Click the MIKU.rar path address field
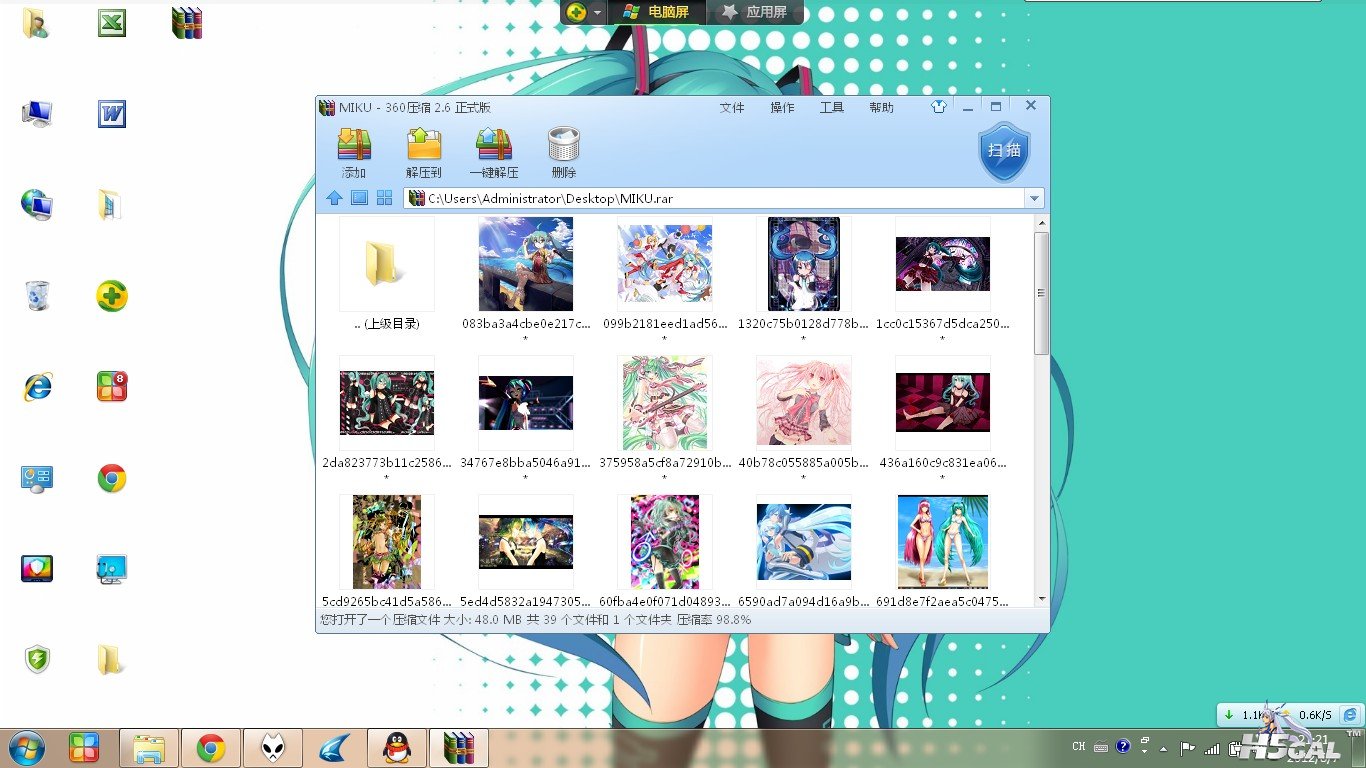Viewport: 1366px width, 768px height. (x=716, y=198)
